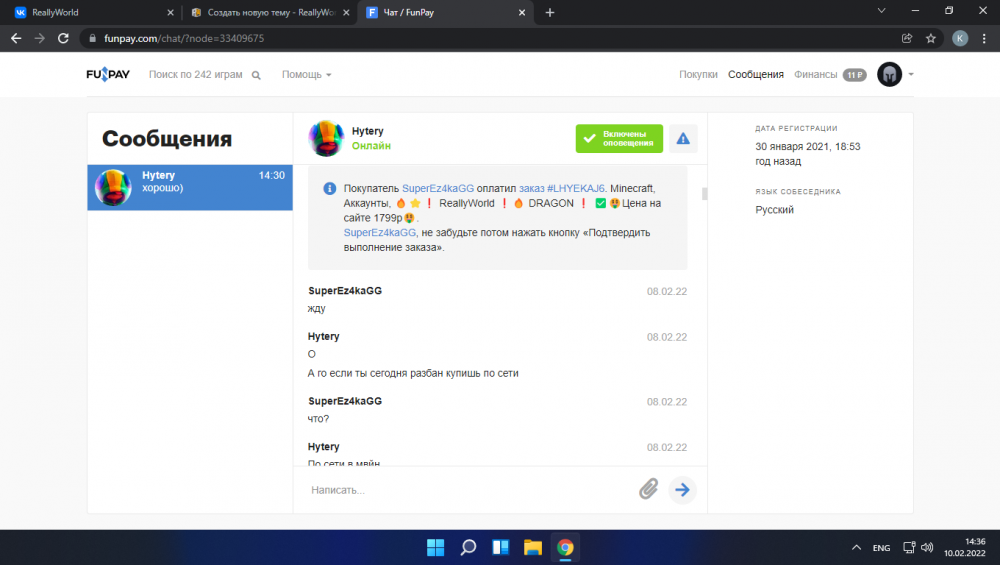
Task: Open the Помощь dropdown menu
Action: [307, 75]
